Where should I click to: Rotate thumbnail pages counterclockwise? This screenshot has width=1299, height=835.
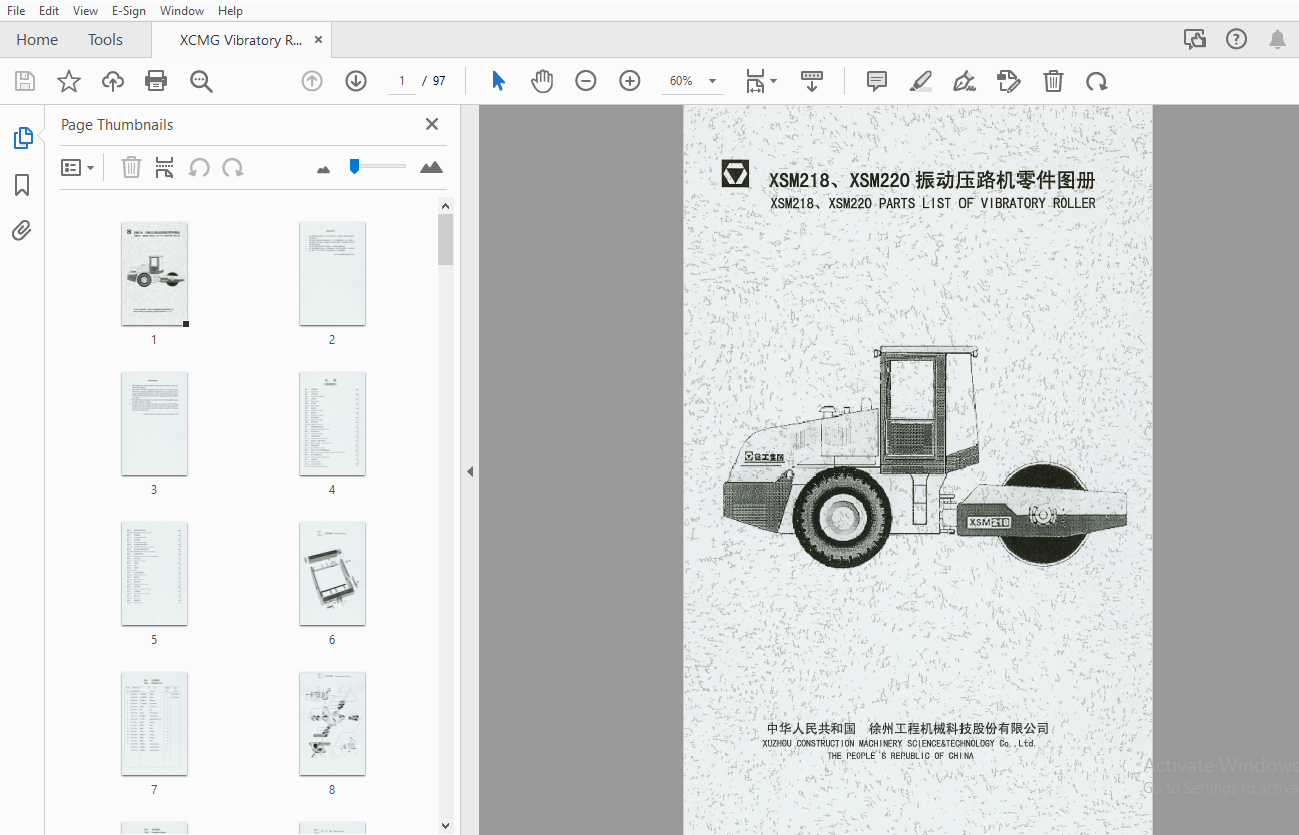(199, 167)
